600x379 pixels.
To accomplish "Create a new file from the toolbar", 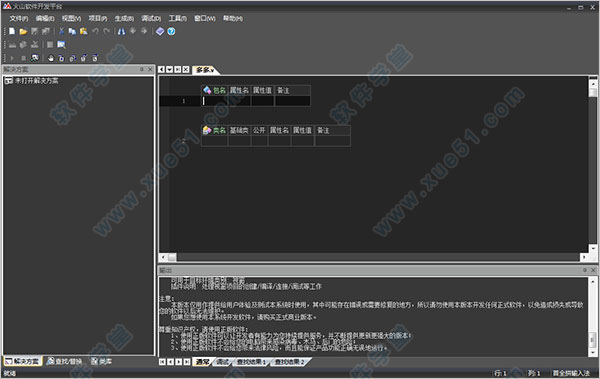I will 12,31.
